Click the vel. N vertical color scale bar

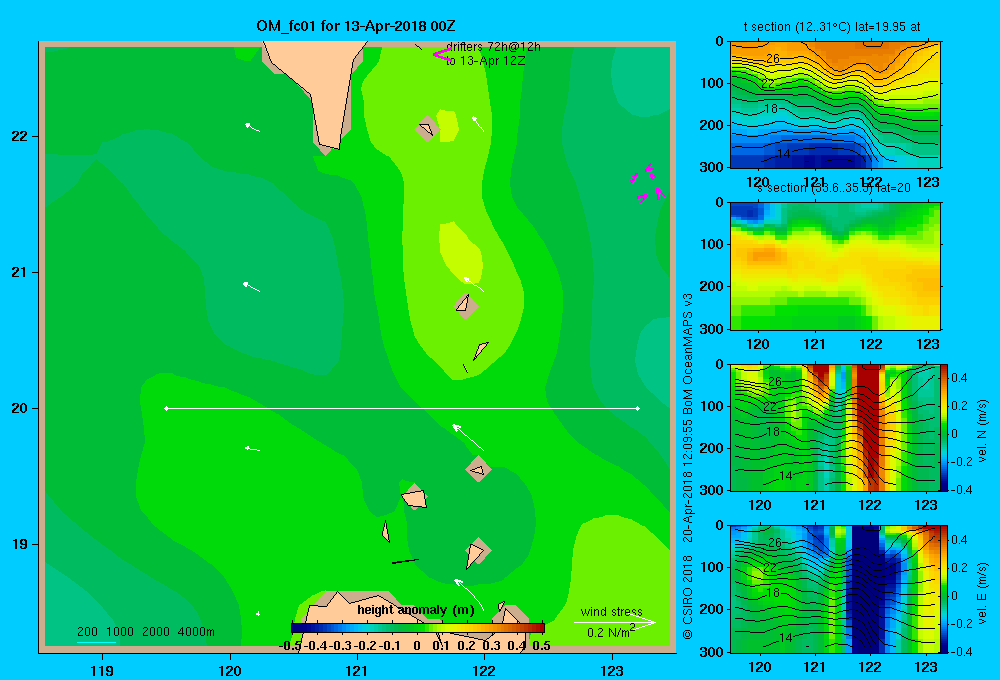click(945, 427)
